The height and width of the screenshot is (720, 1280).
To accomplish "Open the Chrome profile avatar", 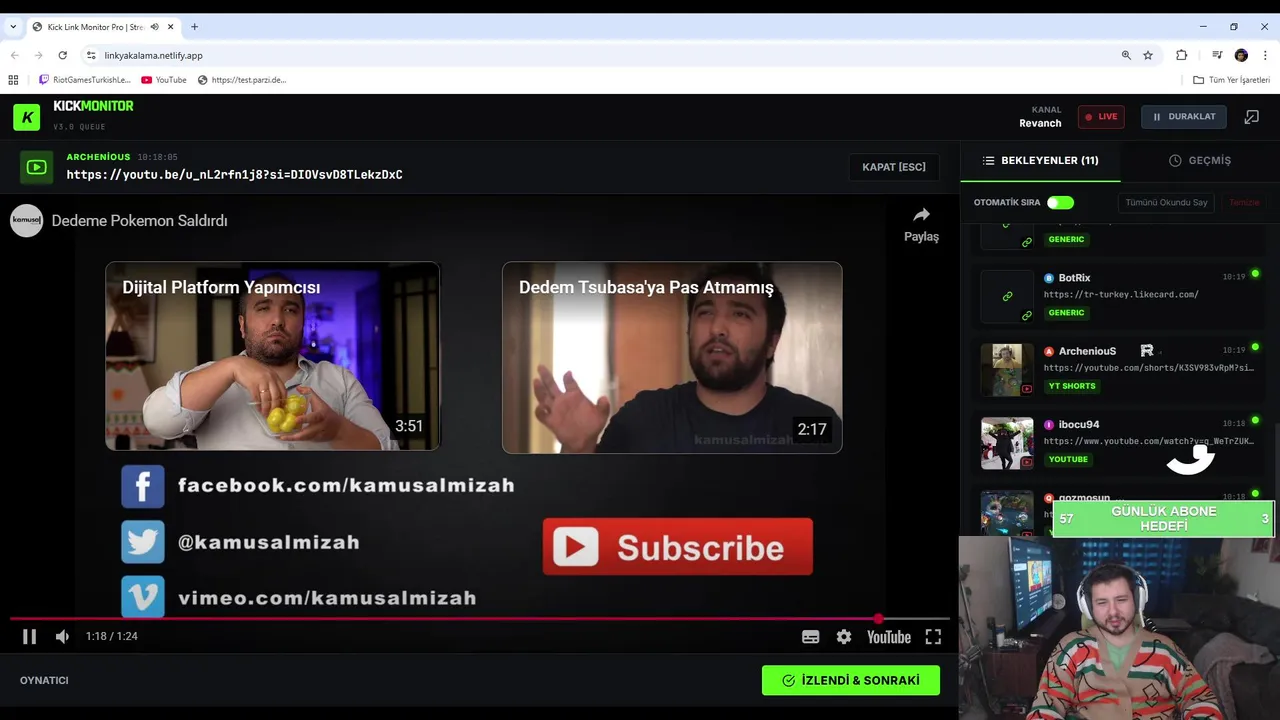I will [x=1241, y=55].
